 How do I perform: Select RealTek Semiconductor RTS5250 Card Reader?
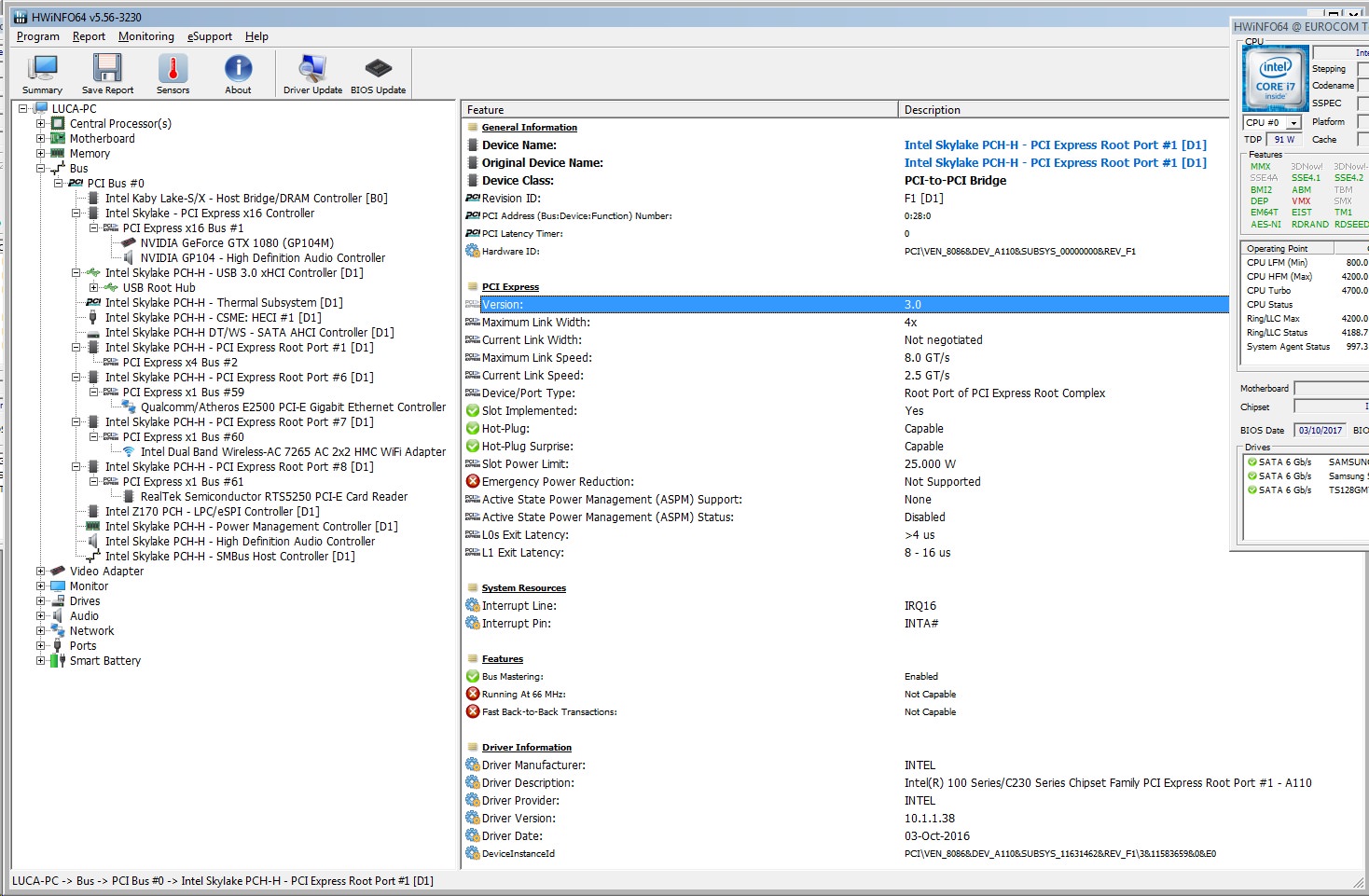pos(274,496)
